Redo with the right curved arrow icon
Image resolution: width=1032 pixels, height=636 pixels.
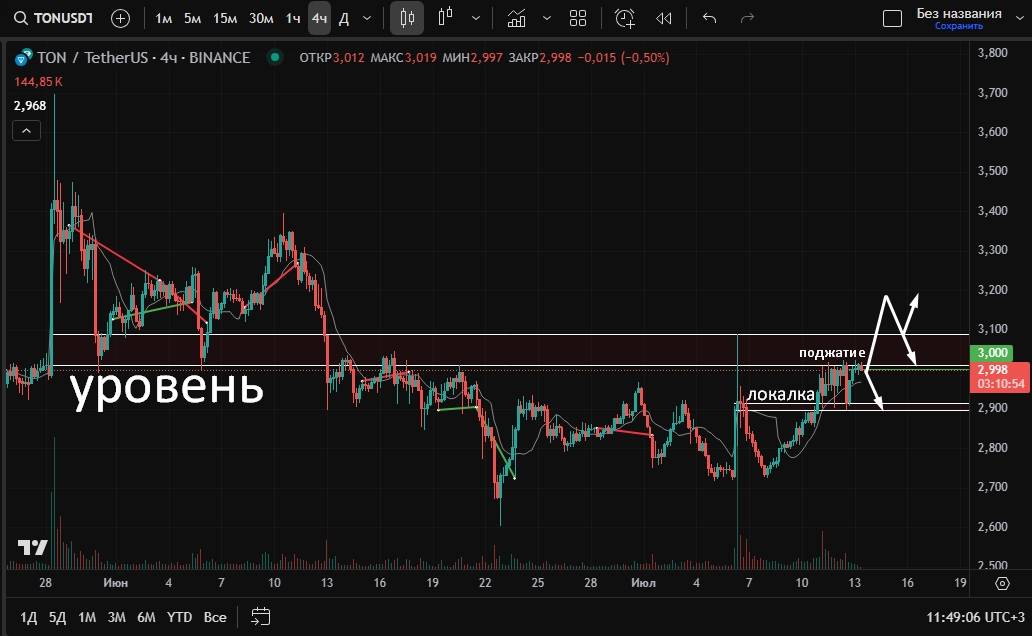(x=747, y=18)
